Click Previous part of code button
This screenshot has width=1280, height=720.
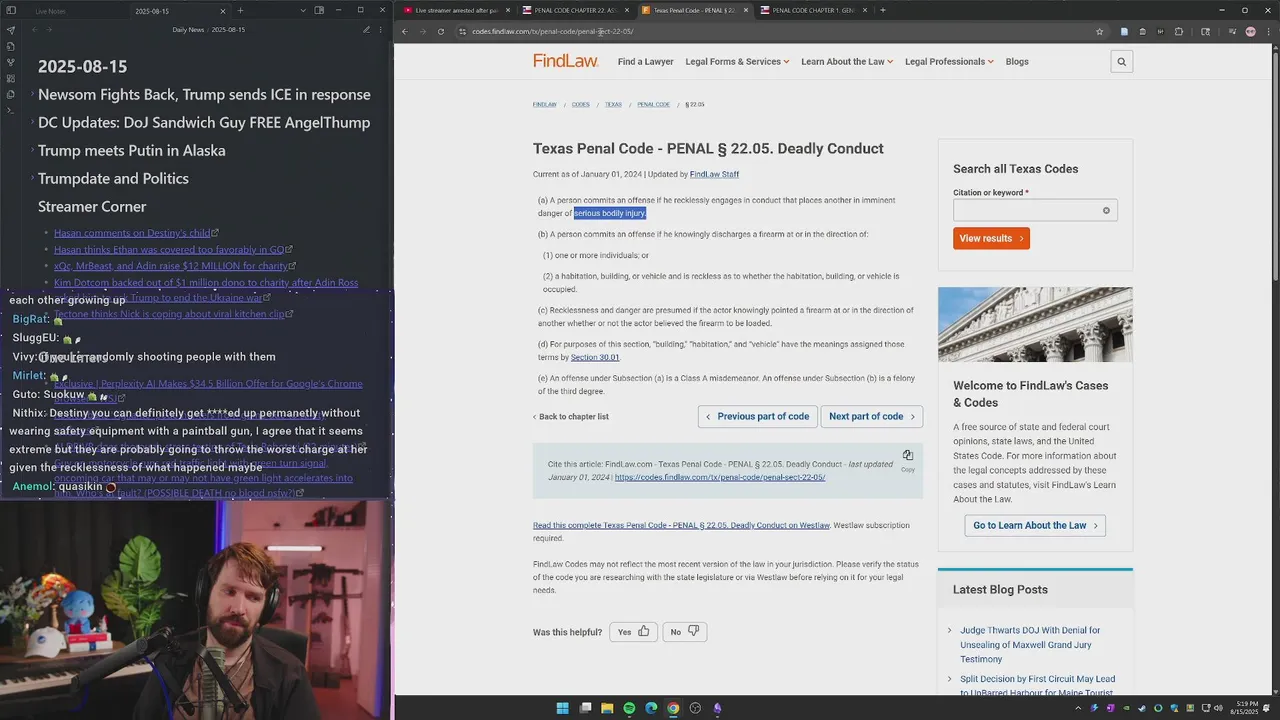[757, 417]
